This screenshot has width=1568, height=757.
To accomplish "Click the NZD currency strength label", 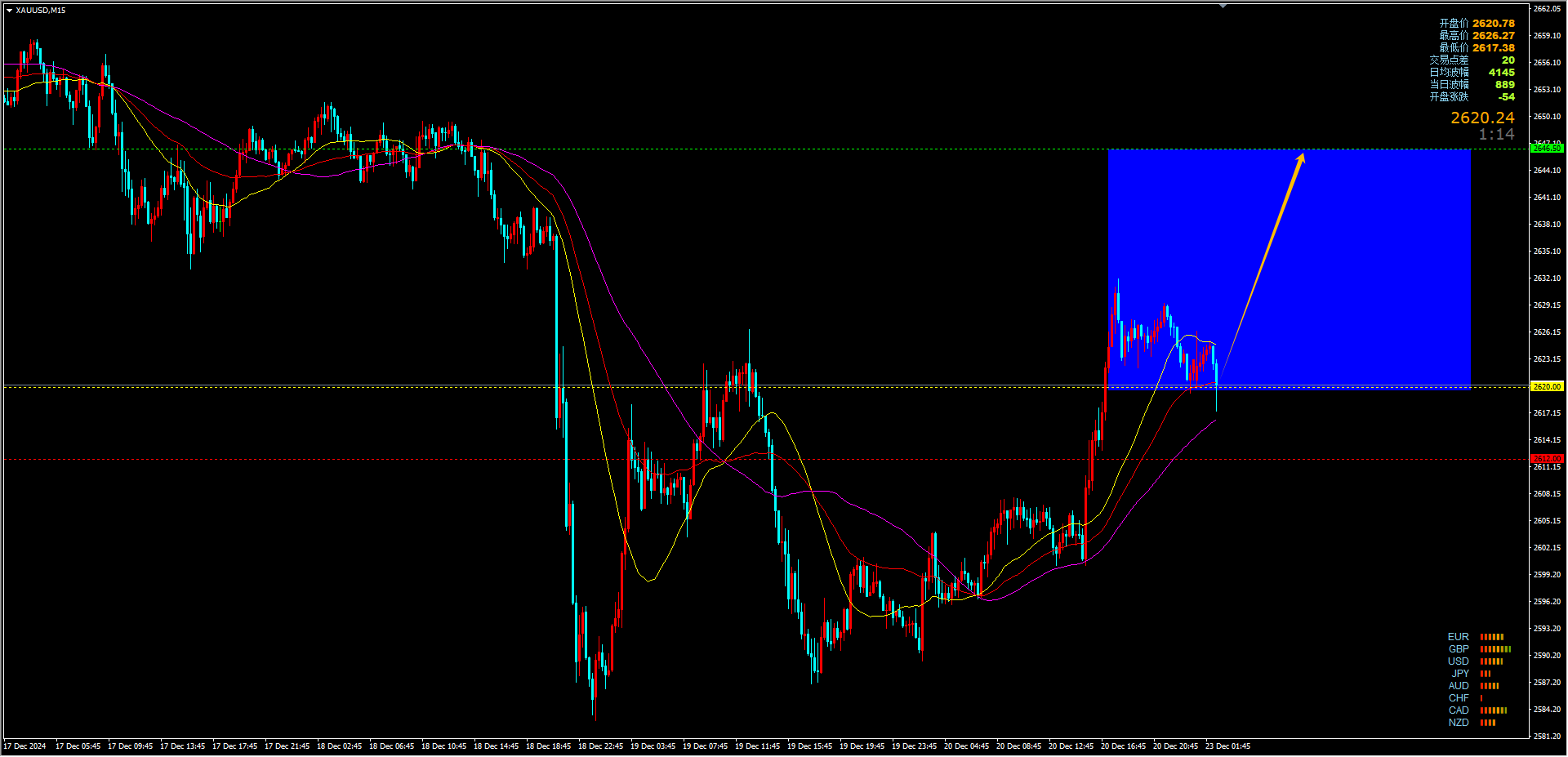I will click(1459, 723).
